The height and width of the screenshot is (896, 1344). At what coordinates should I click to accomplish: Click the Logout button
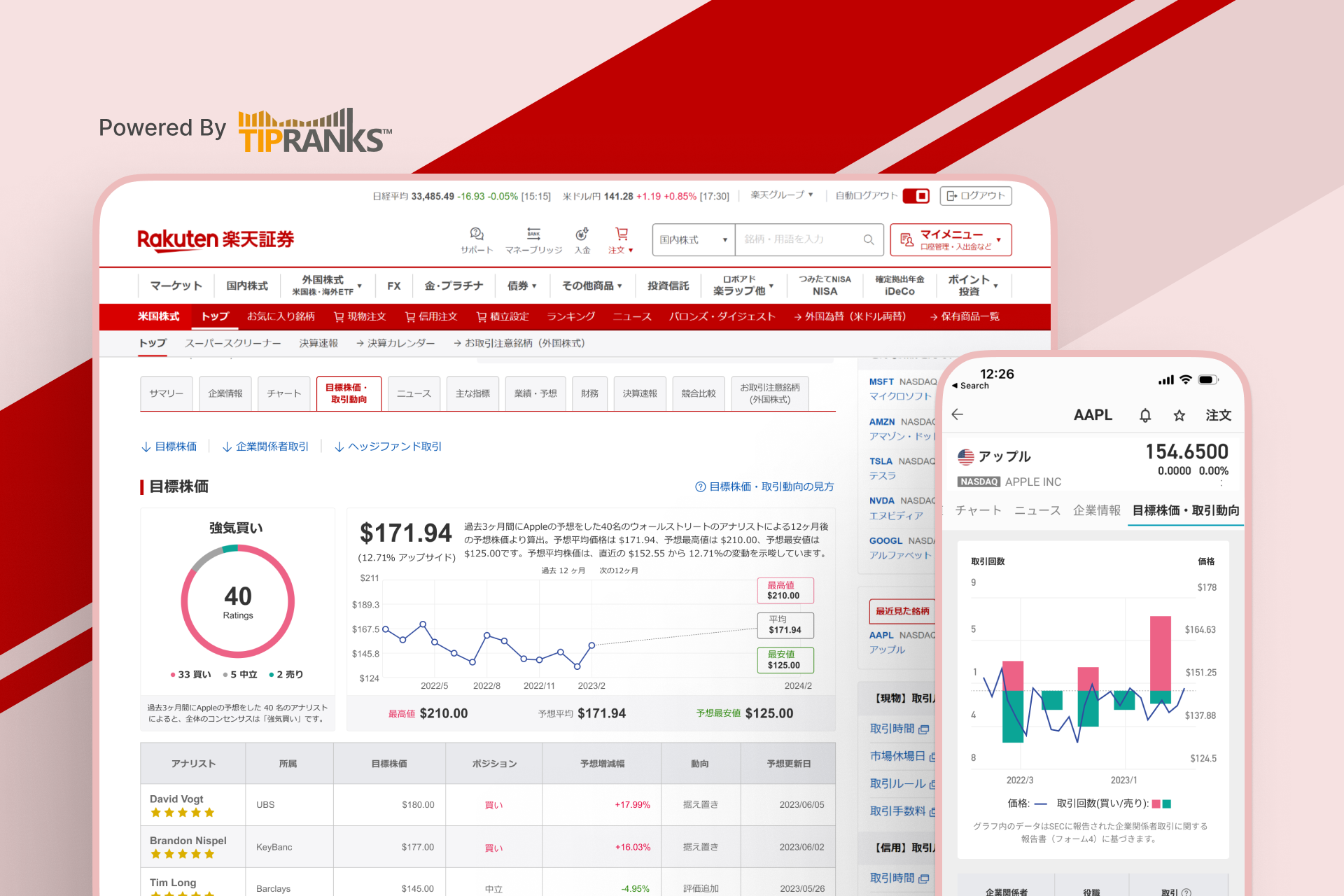pyautogui.click(x=975, y=196)
